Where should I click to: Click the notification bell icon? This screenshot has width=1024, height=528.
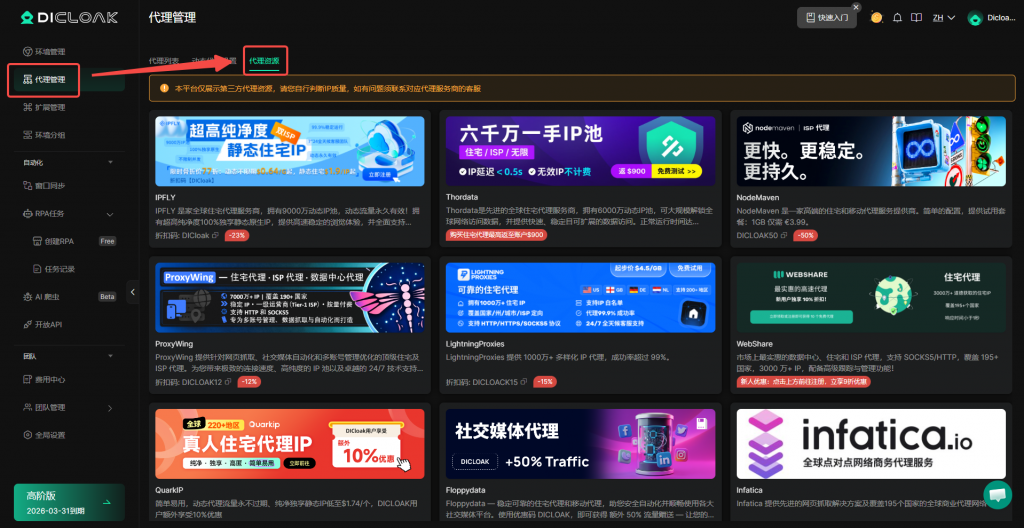coord(897,17)
